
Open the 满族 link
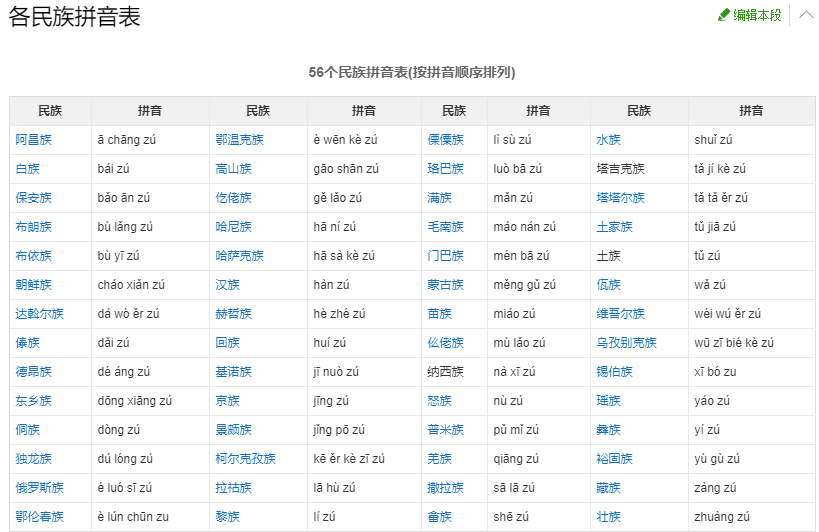click(440, 198)
